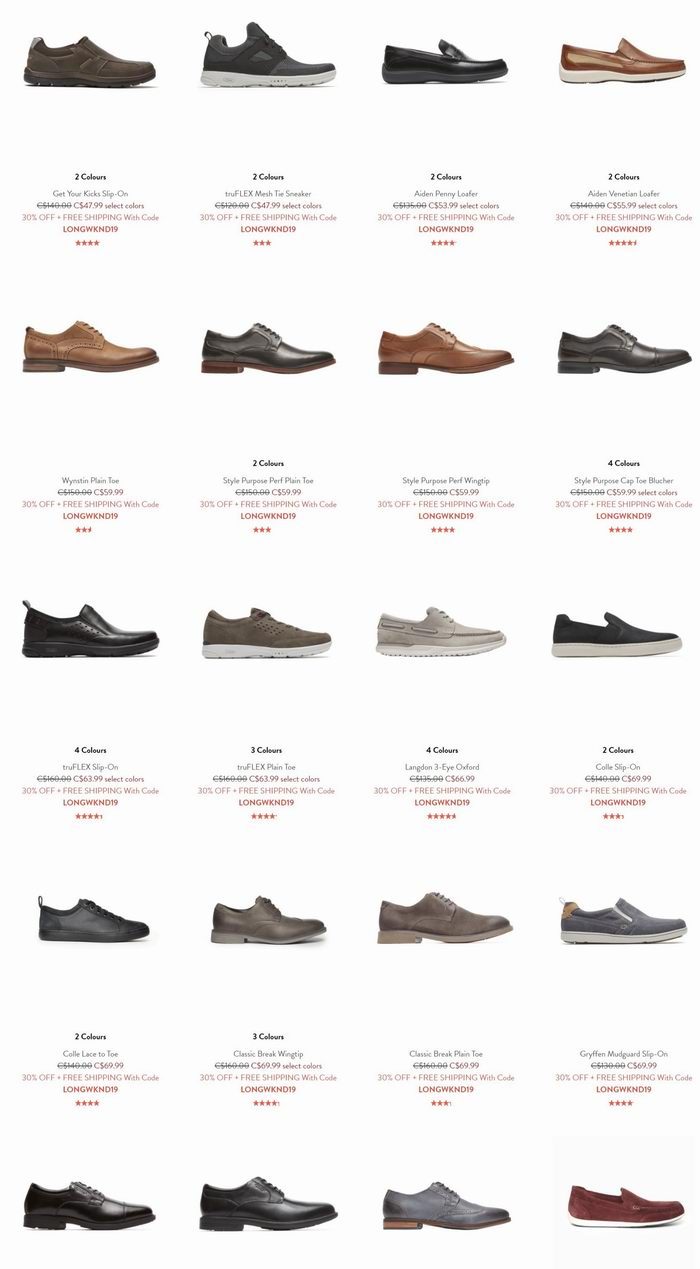Open the Langdon 3-Eye Oxford shoe image
The image size is (700, 1269).
[x=442, y=631]
